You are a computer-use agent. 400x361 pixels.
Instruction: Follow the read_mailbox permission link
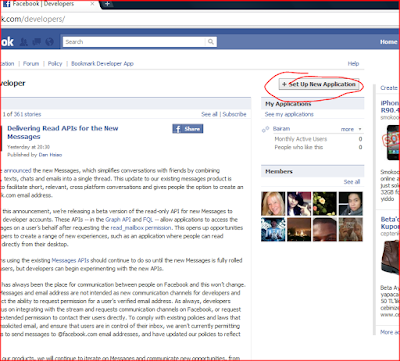tap(141, 228)
